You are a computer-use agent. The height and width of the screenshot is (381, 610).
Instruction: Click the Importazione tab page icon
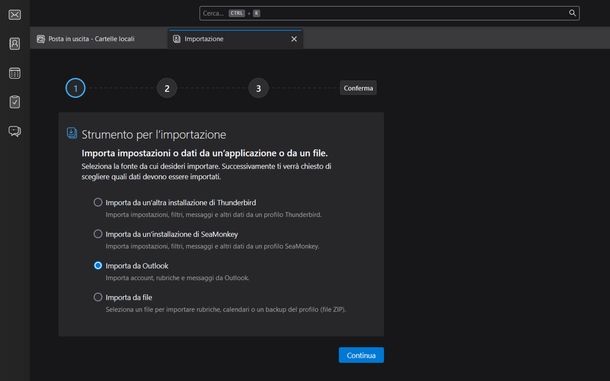(177, 39)
